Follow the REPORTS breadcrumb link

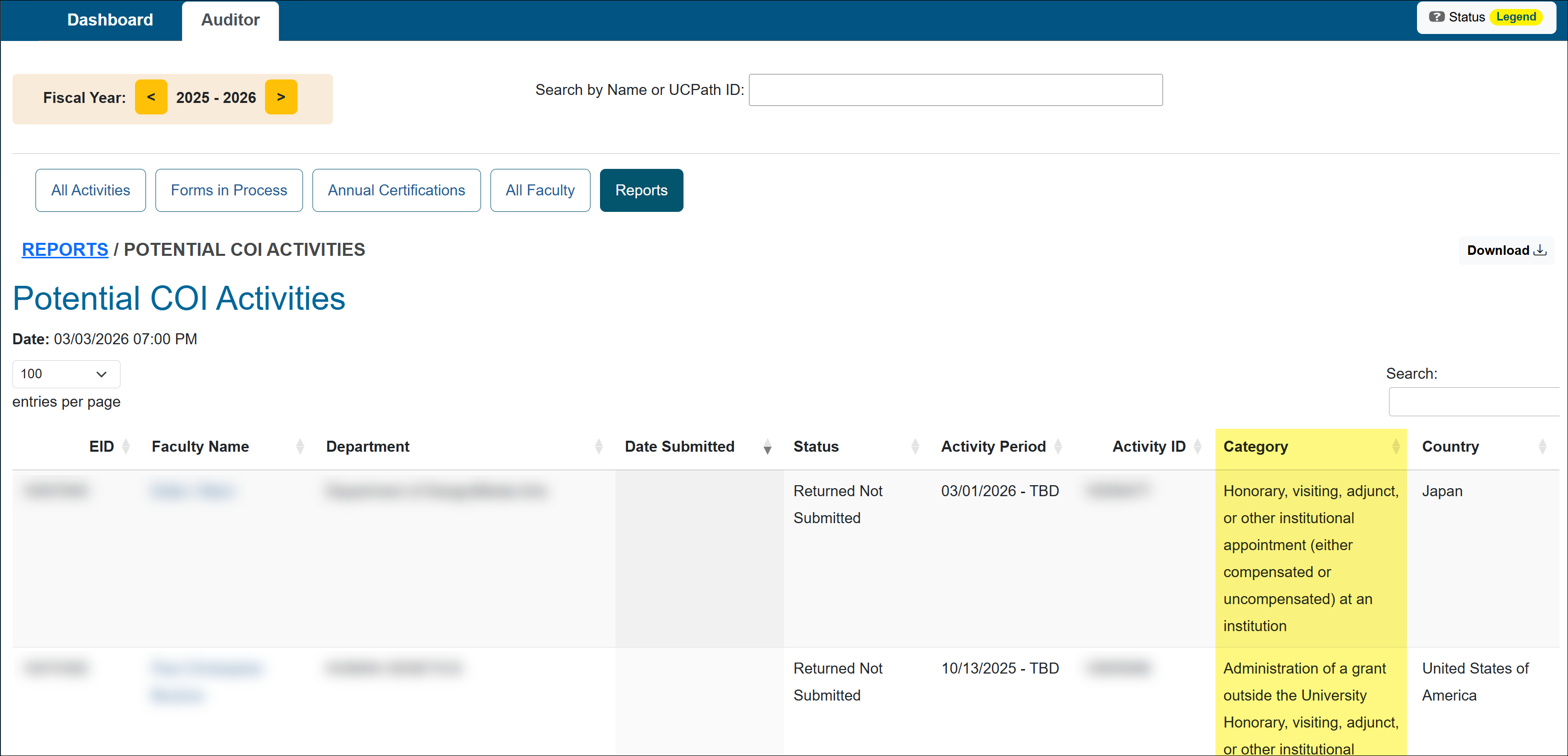(x=64, y=249)
